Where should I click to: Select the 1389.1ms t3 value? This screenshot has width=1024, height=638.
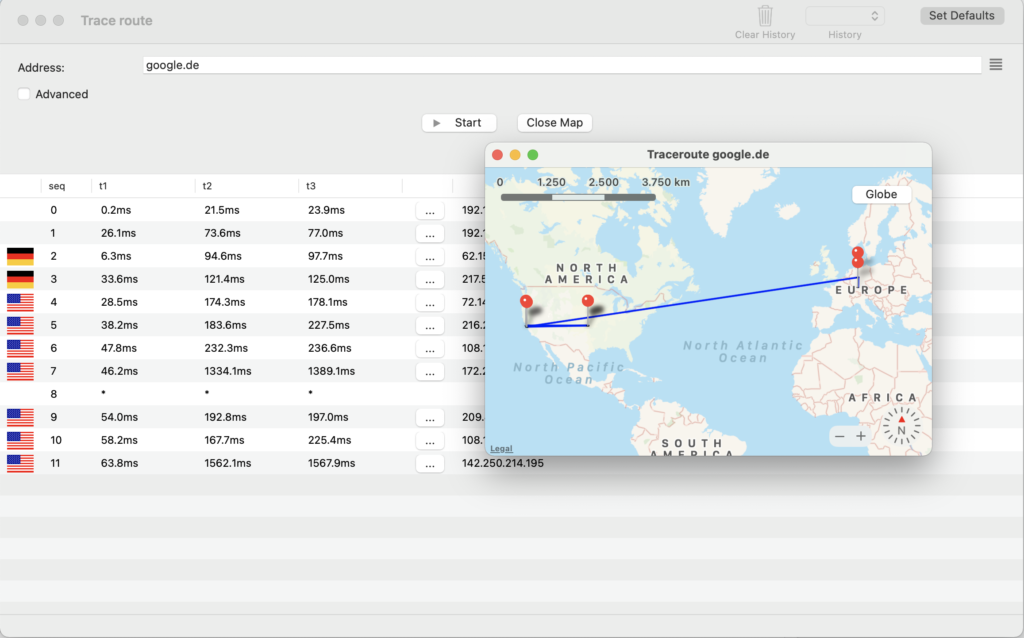tap(332, 371)
